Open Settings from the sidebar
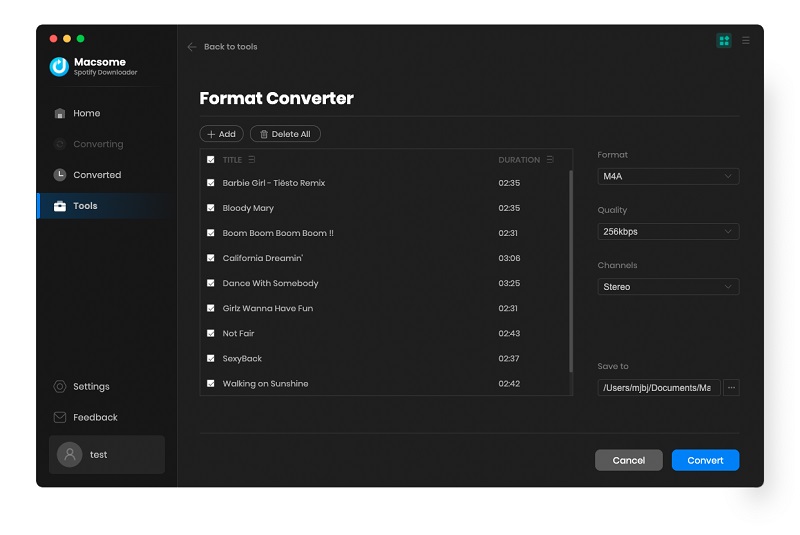The image size is (800, 535). click(x=91, y=387)
